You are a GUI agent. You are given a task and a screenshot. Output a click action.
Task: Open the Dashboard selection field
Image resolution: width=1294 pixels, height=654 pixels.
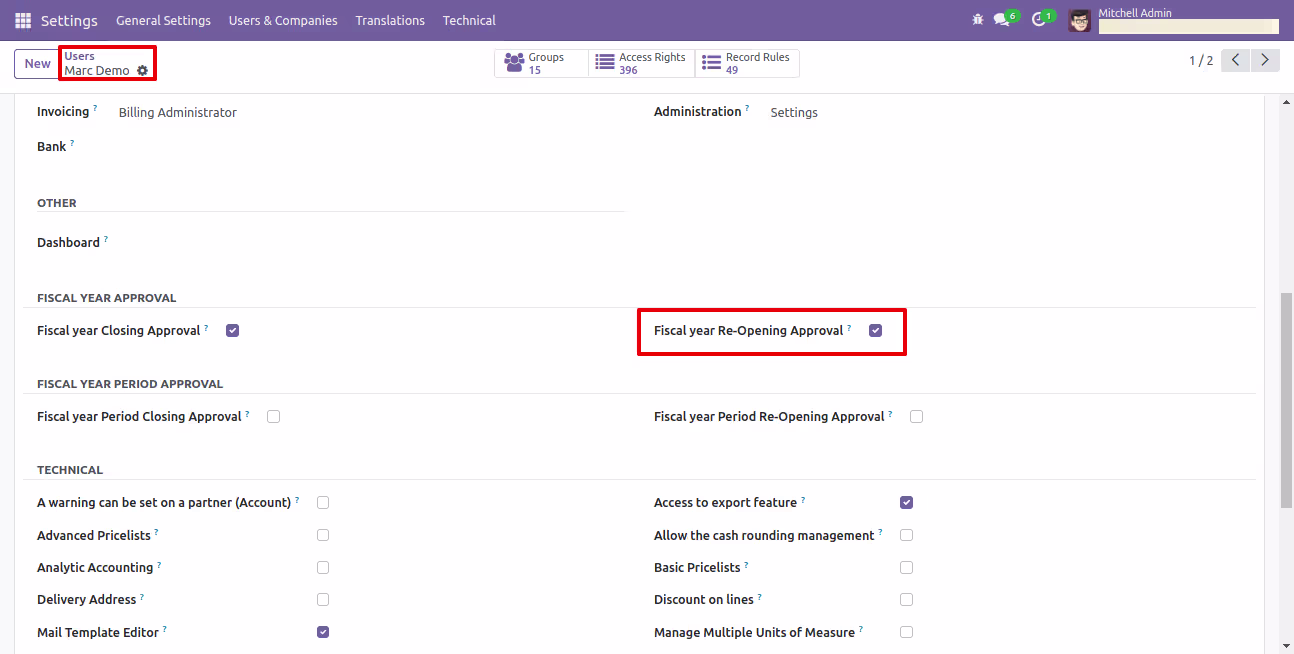click(x=370, y=242)
